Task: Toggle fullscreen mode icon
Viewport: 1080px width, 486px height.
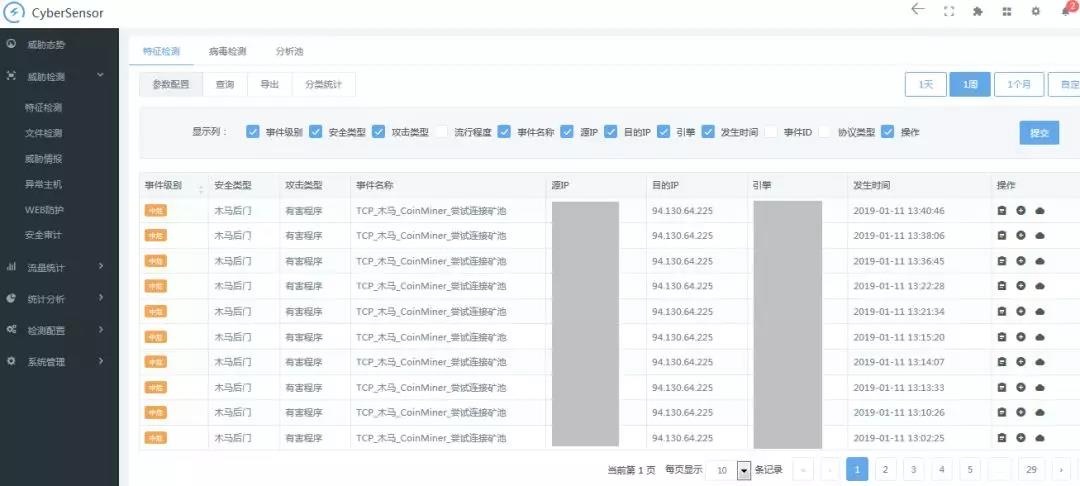Action: (949, 11)
